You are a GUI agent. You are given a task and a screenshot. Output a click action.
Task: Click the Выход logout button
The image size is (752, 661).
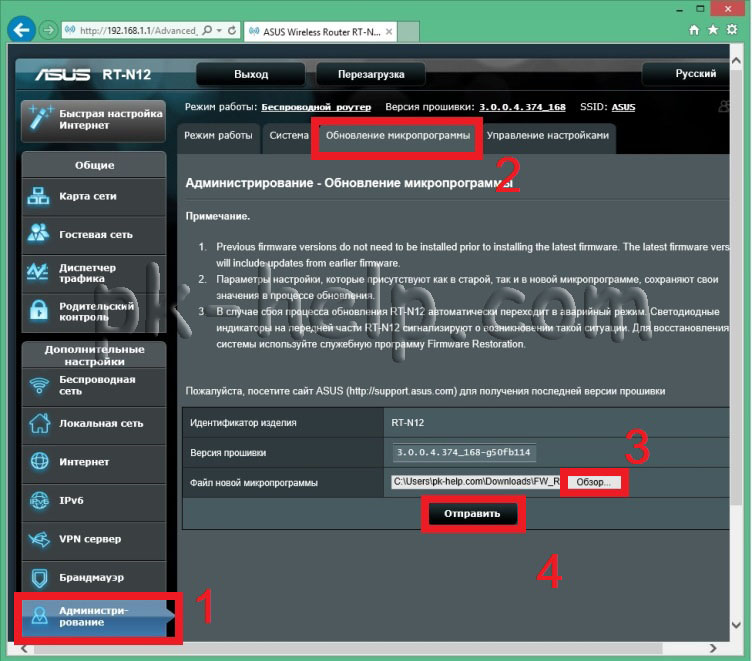tap(251, 74)
